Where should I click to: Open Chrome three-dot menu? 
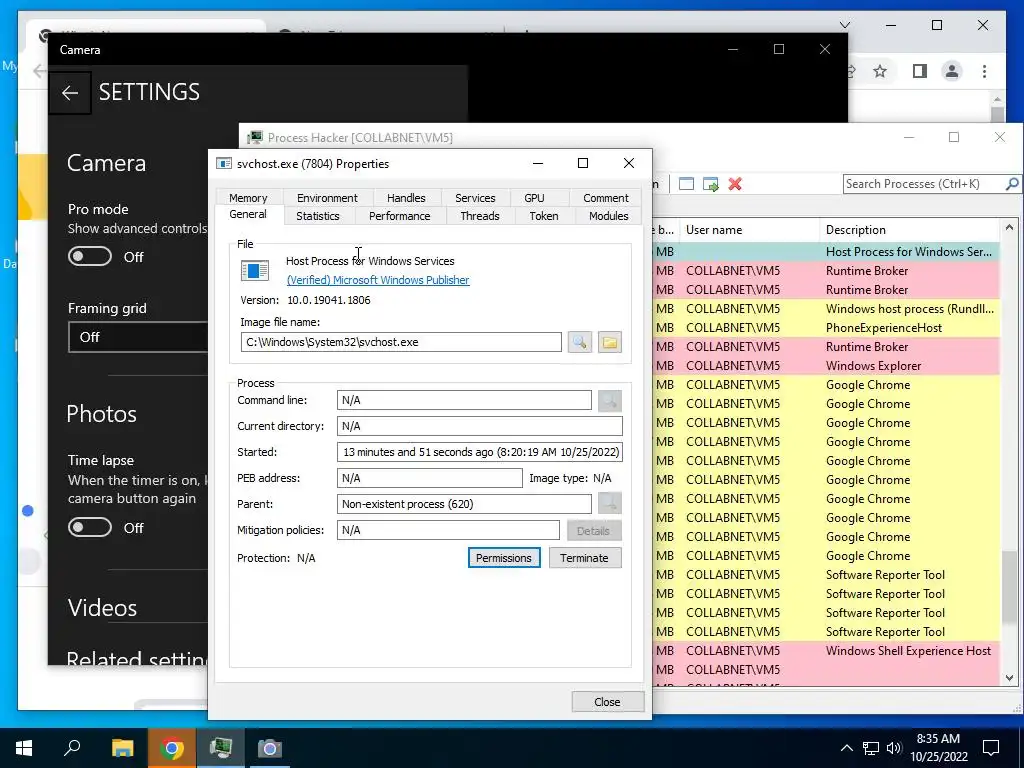(x=984, y=71)
